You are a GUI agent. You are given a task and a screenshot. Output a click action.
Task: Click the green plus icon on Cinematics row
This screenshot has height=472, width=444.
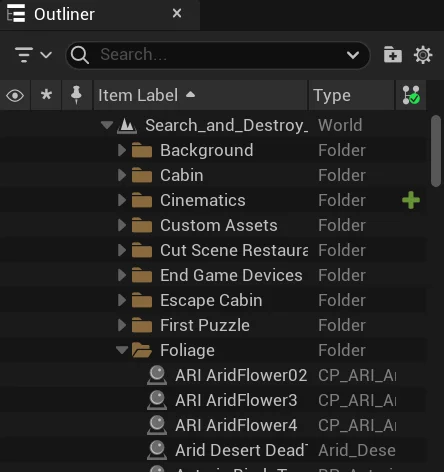411,200
